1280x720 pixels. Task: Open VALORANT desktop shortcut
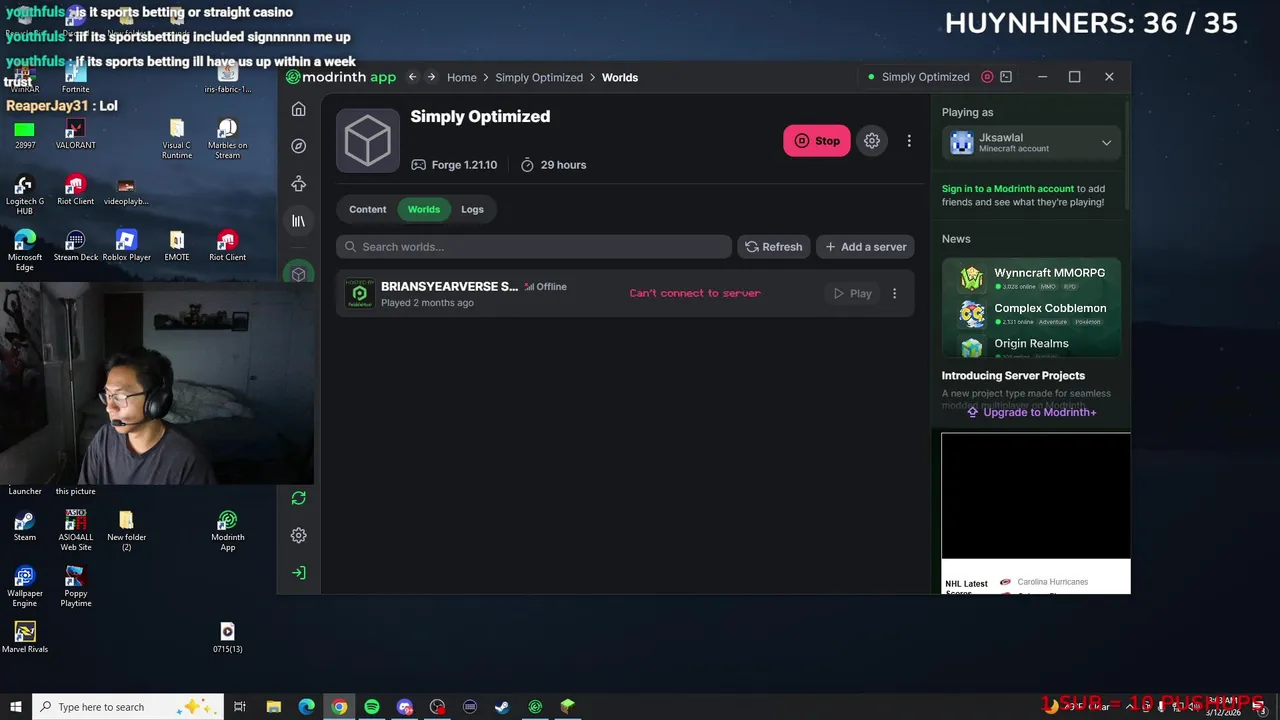75,134
